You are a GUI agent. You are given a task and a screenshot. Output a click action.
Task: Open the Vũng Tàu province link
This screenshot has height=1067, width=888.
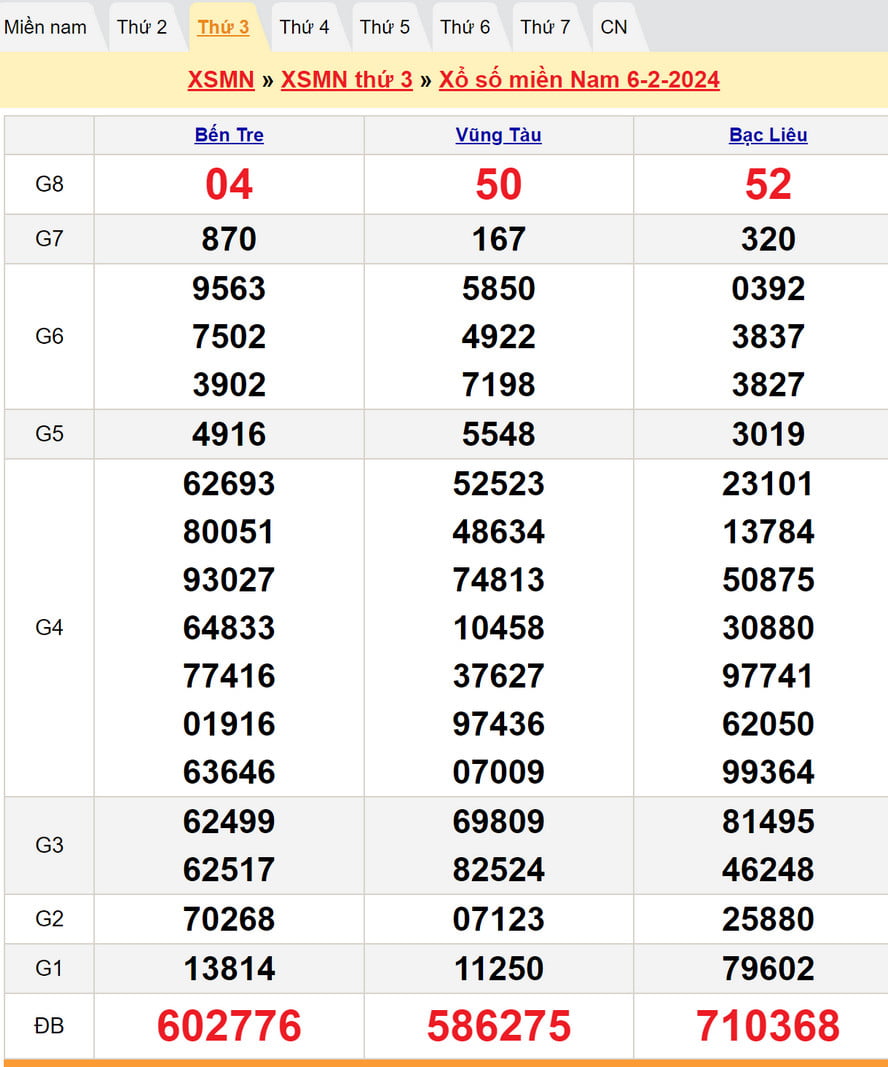(498, 135)
